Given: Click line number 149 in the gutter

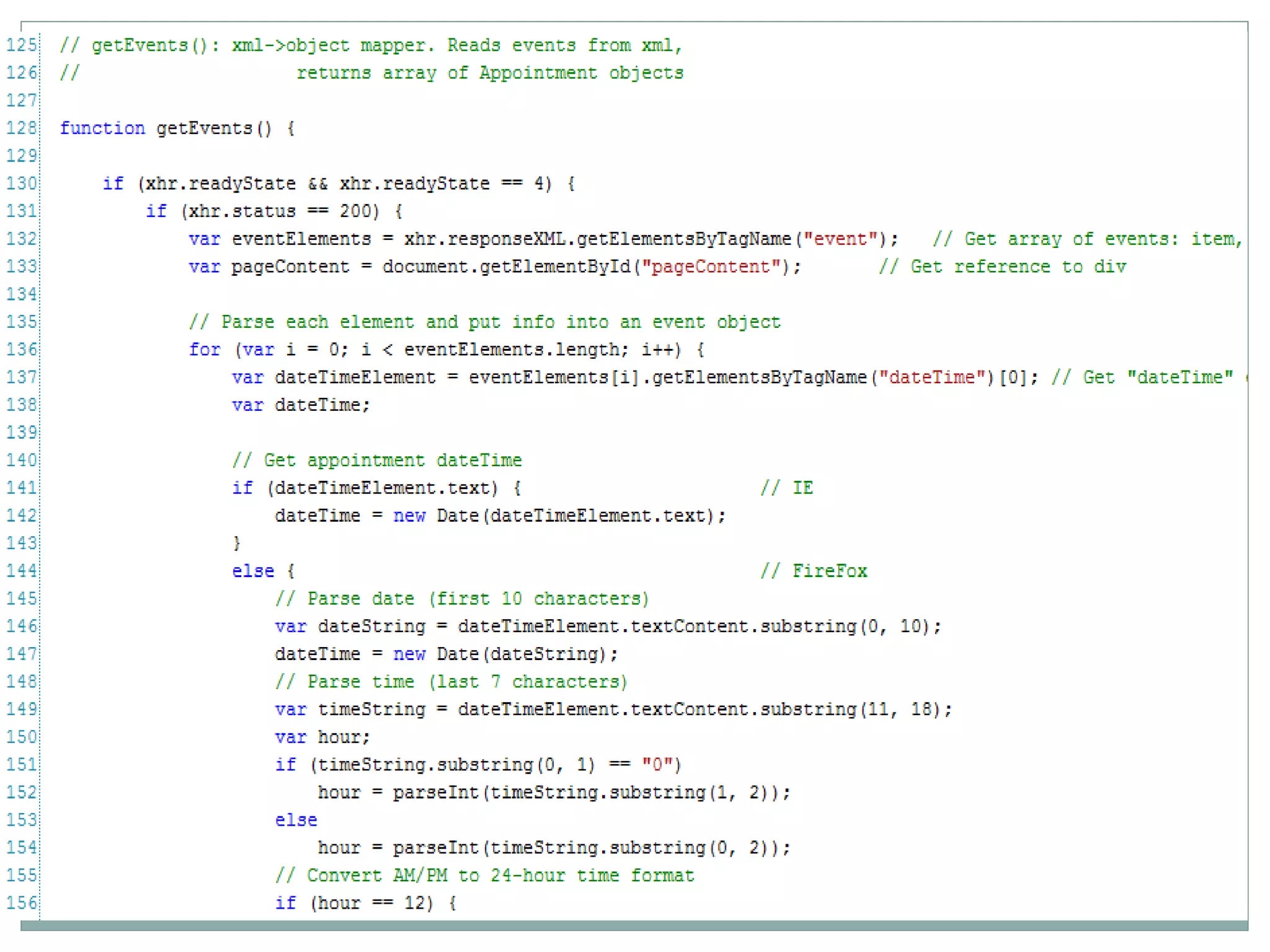Looking at the screenshot, I should (x=22, y=709).
